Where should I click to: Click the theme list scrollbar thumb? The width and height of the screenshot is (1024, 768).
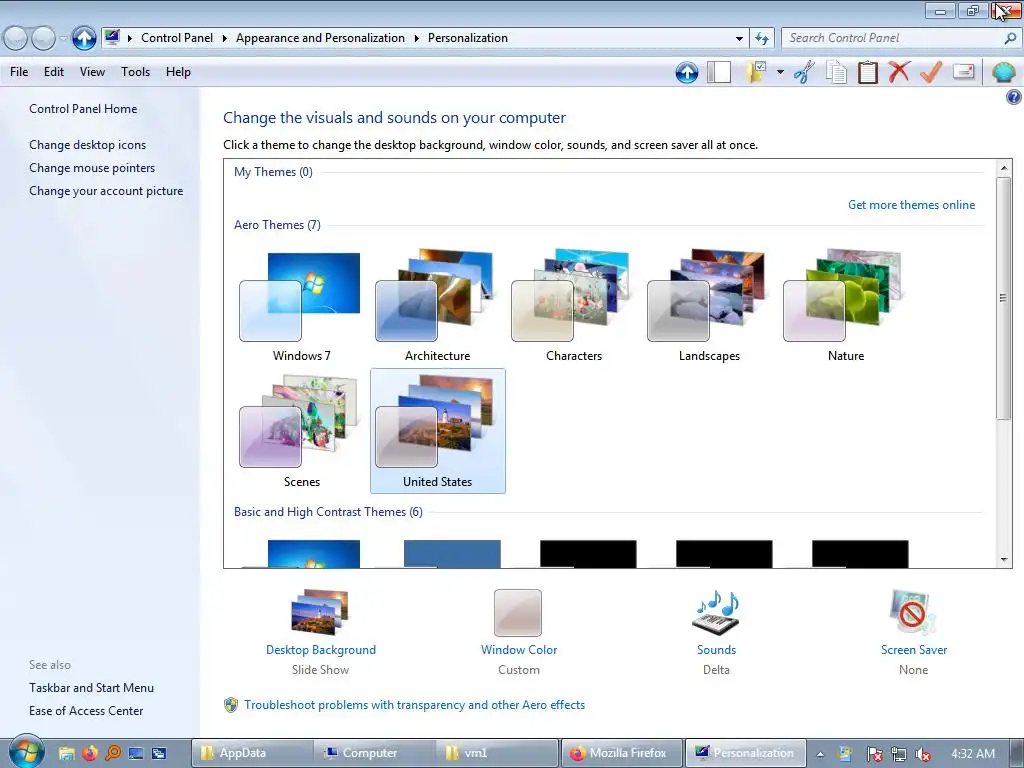coord(1004,298)
